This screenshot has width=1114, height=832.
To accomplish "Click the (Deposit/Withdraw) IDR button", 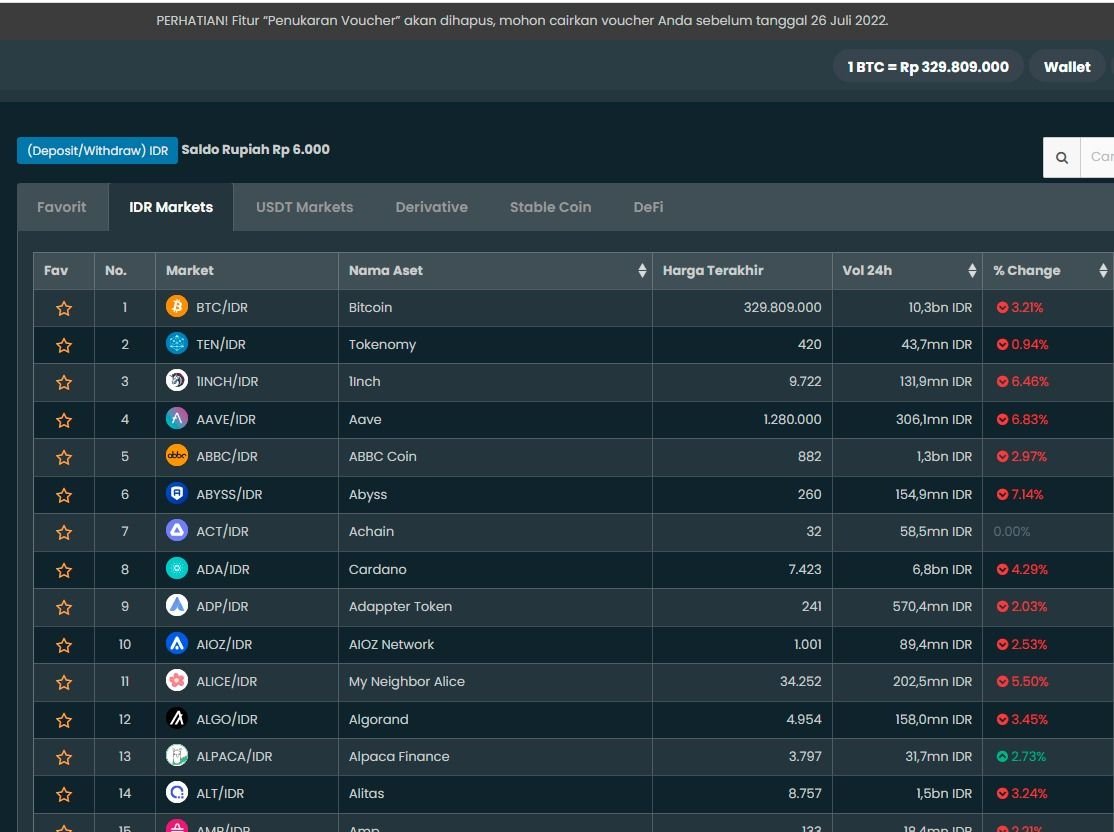I will [97, 150].
